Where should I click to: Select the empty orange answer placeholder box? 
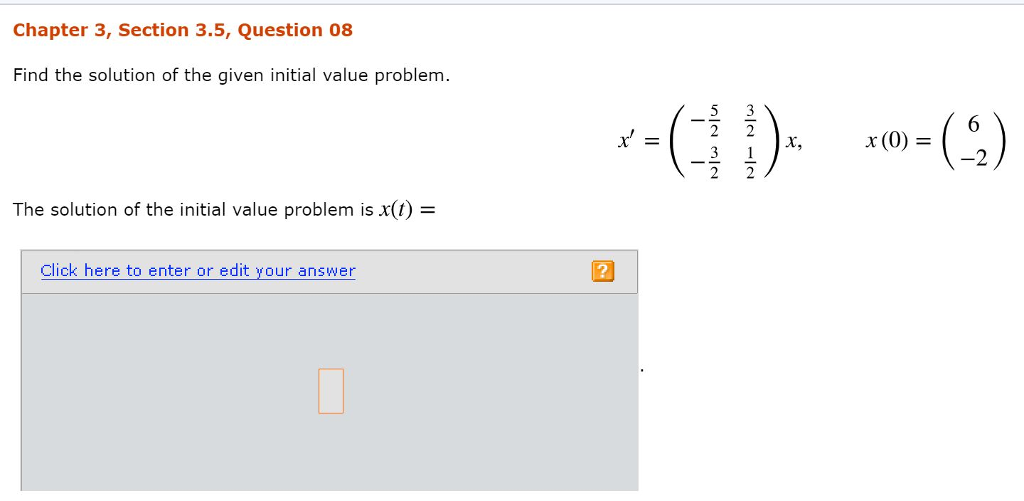click(x=331, y=391)
